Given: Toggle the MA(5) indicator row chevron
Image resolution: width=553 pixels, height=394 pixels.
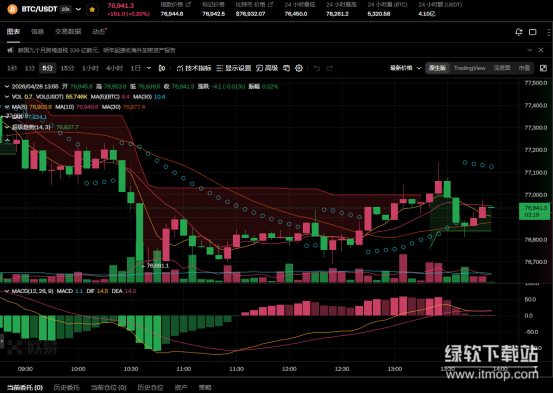Looking at the screenshot, I should [7, 107].
